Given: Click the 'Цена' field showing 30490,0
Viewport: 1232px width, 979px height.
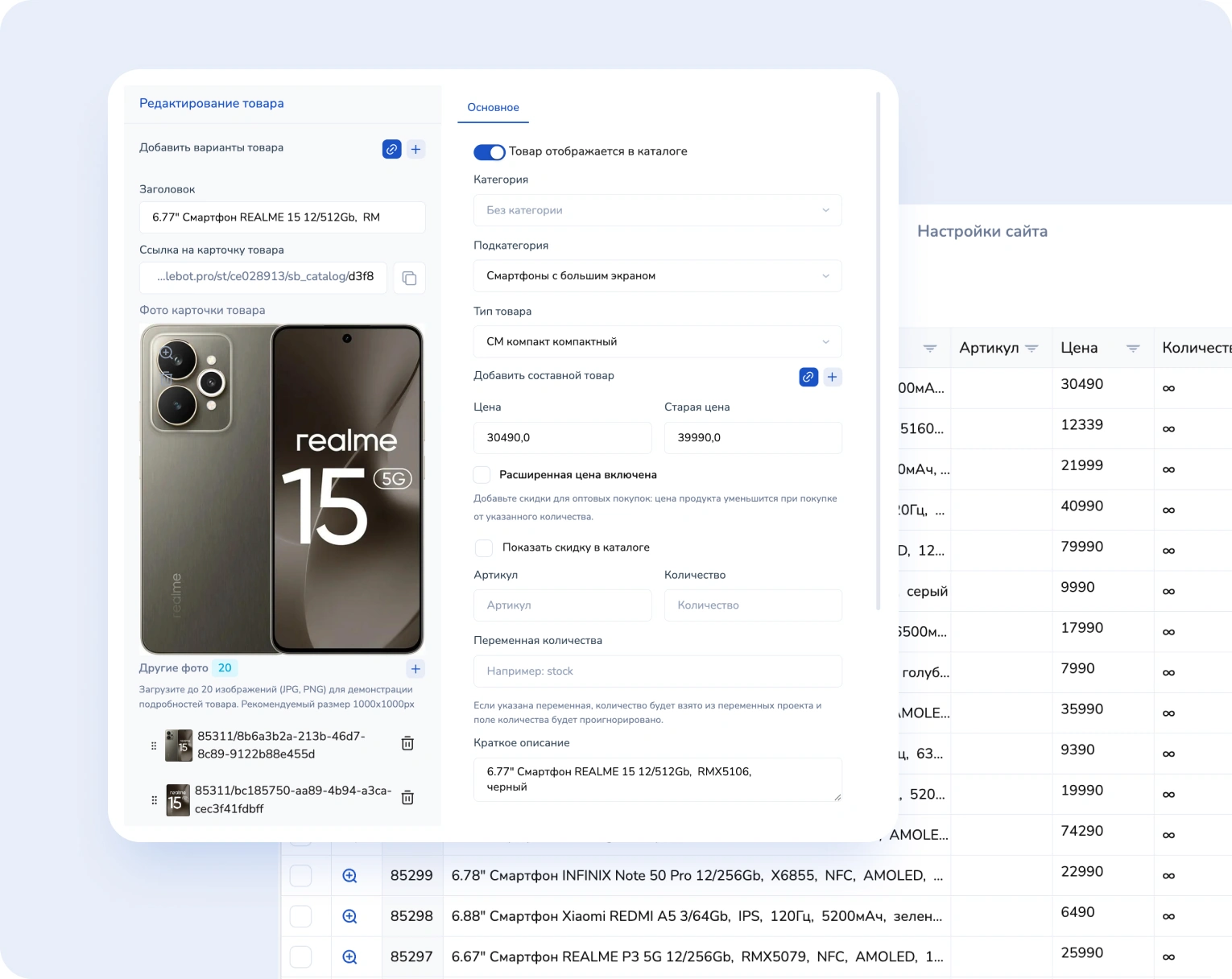Looking at the screenshot, I should point(562,438).
